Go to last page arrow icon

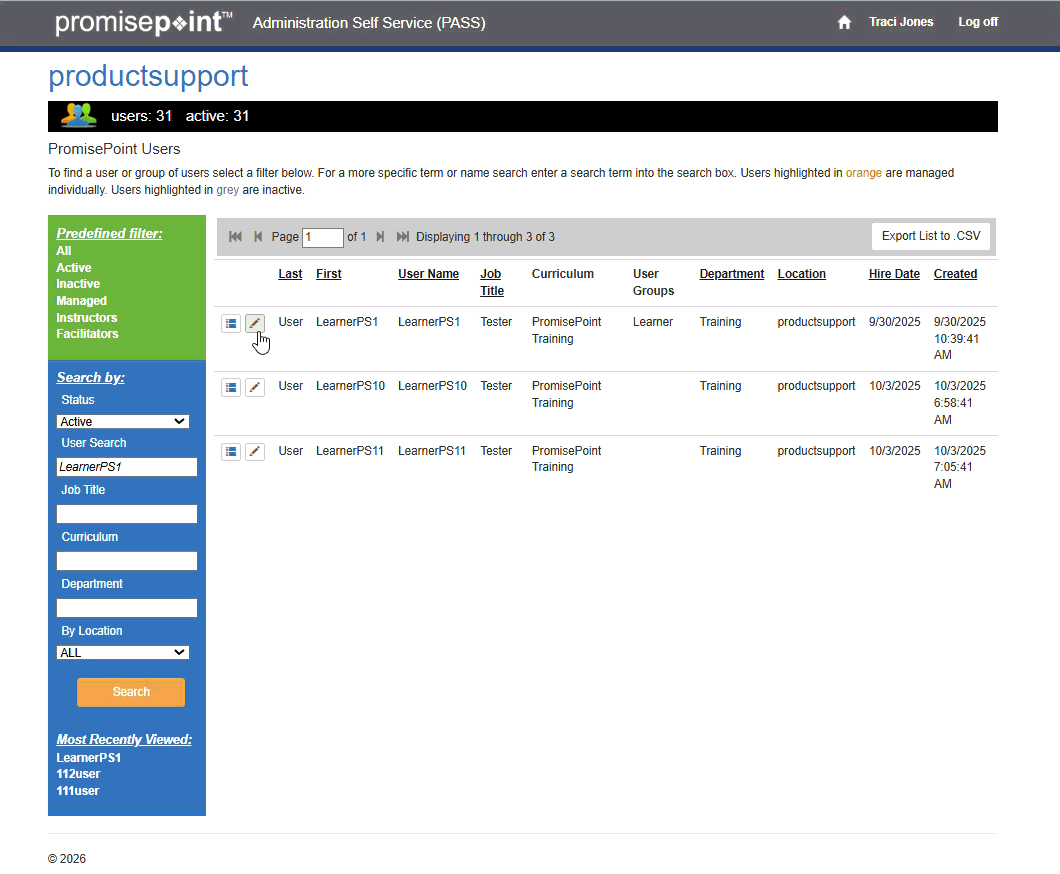tap(403, 237)
